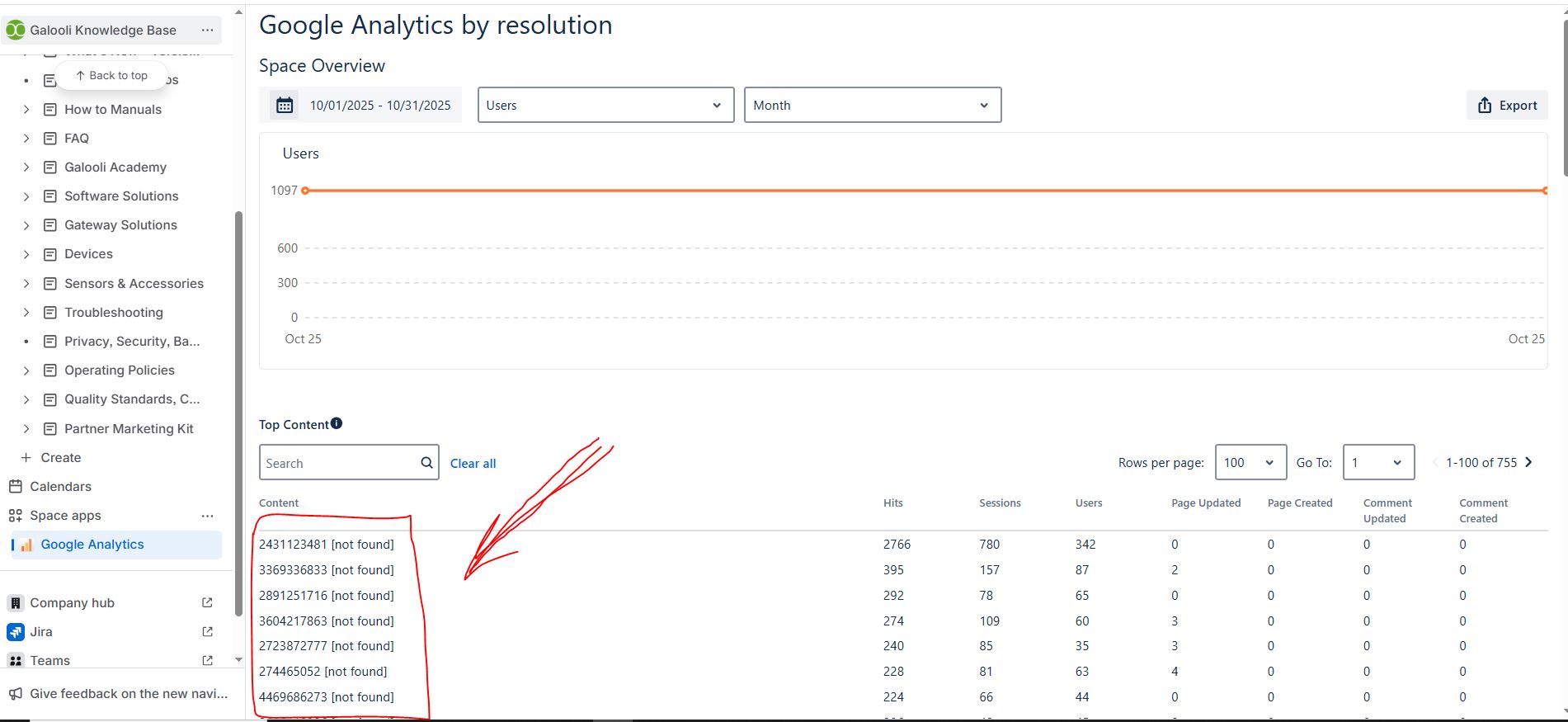Open the Month interval dropdown
Screen dimensions: 1568x722
coord(873,105)
